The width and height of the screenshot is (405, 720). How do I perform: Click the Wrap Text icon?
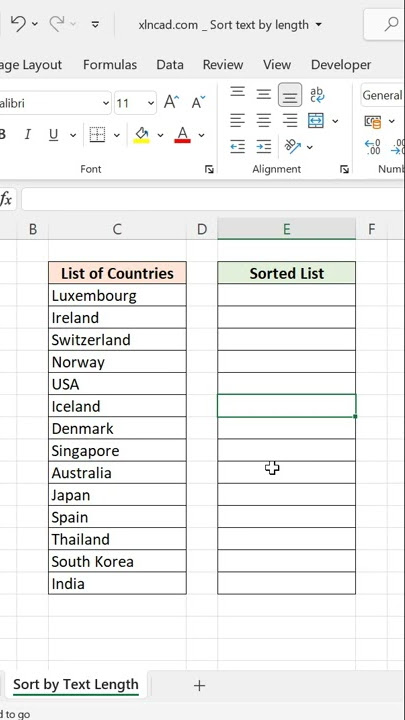click(317, 95)
